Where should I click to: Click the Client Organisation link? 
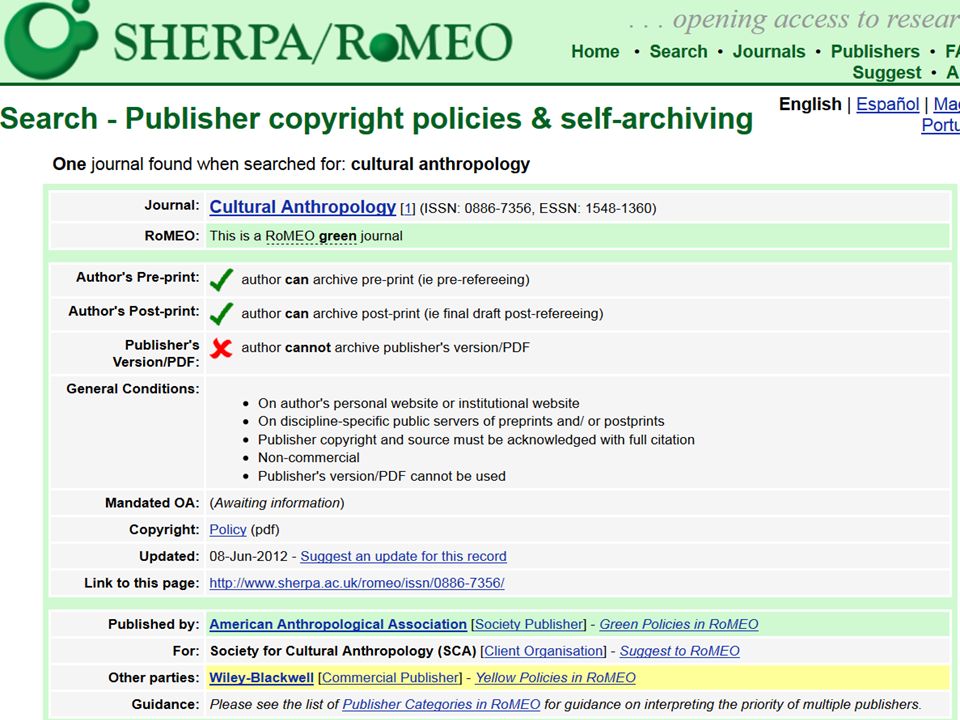pos(543,651)
